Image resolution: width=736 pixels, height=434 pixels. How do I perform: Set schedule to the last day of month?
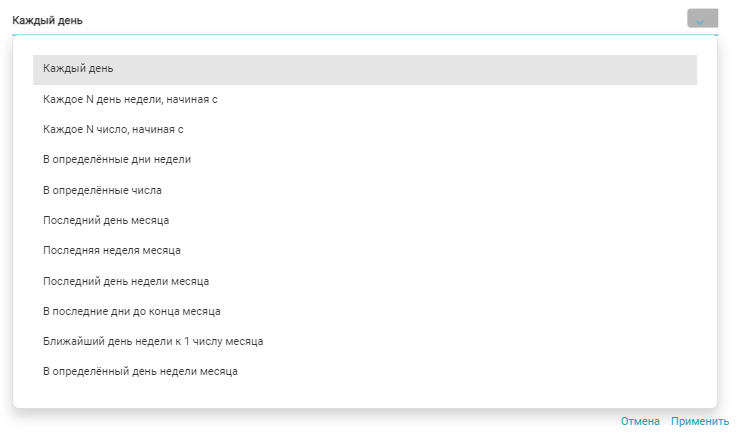(x=105, y=219)
